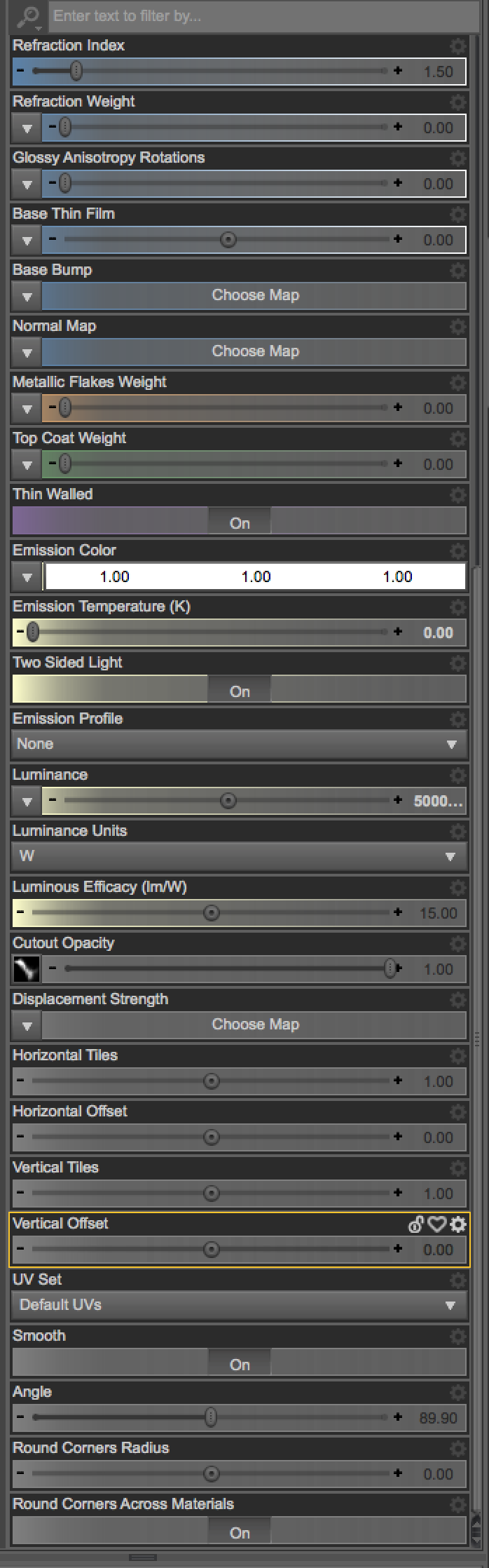
Task: Open the Emission Profile dropdown
Action: pyautogui.click(x=239, y=744)
